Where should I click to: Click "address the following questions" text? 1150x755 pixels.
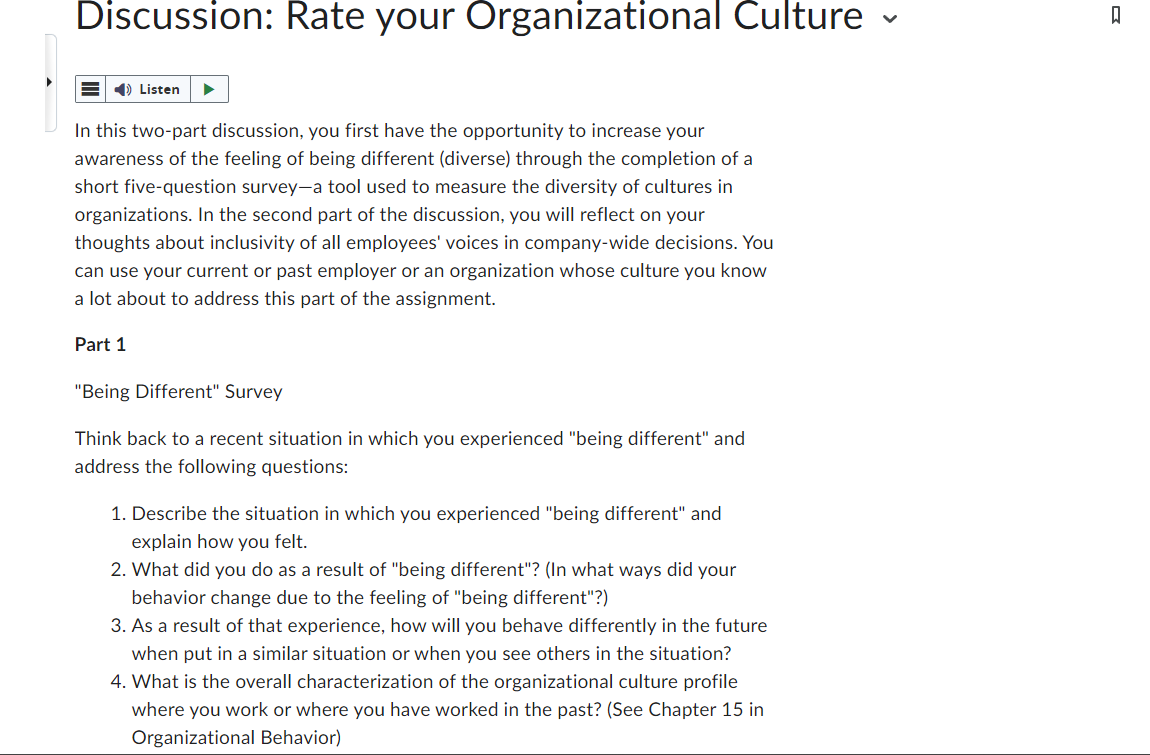tap(211, 467)
